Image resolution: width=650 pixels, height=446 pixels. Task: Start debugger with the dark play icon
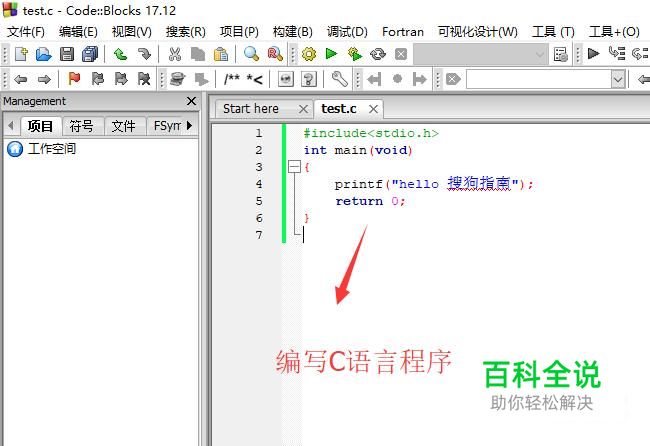click(593, 53)
